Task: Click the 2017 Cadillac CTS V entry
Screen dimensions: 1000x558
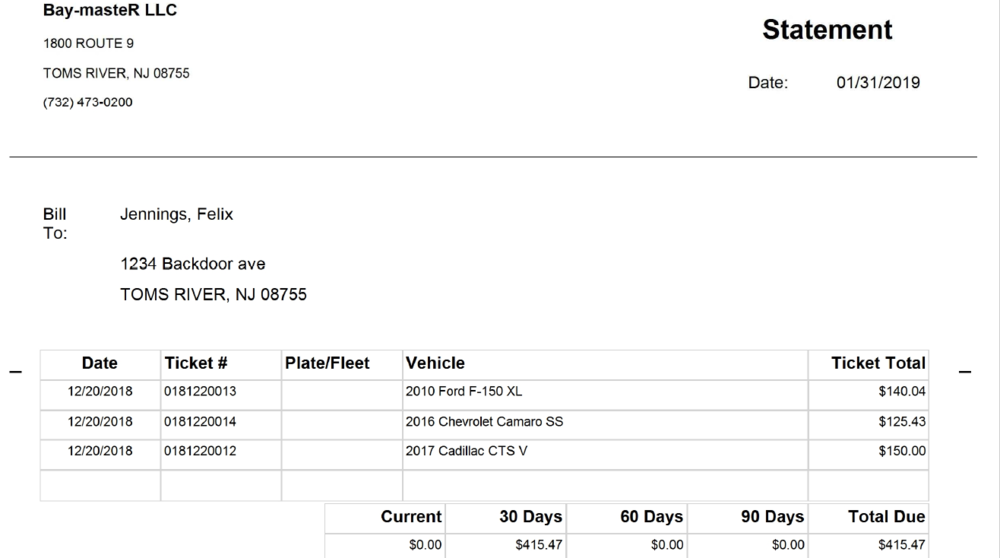Action: click(x=466, y=451)
